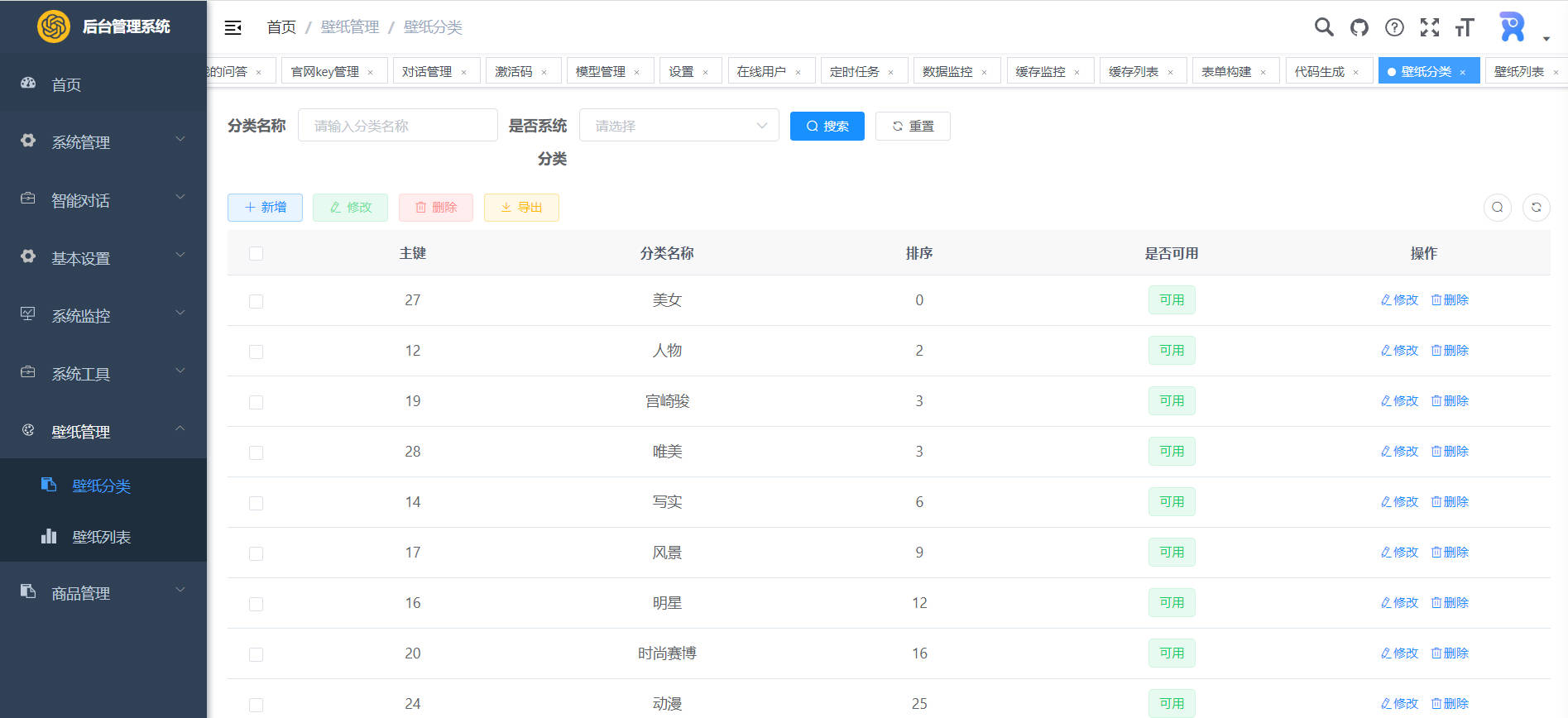The image size is (1568, 718).
Task: Select the 壁纸分类 sidebar item
Action: 103,486
